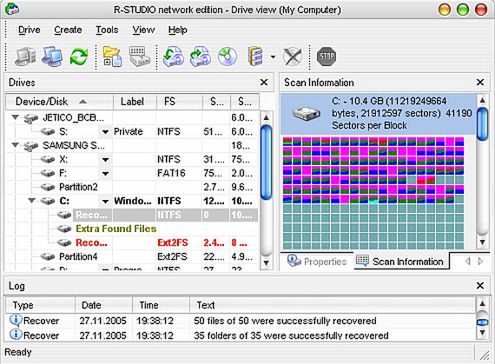Select the highlighted Reco... NTFS entry
495x364 pixels.
point(157,215)
